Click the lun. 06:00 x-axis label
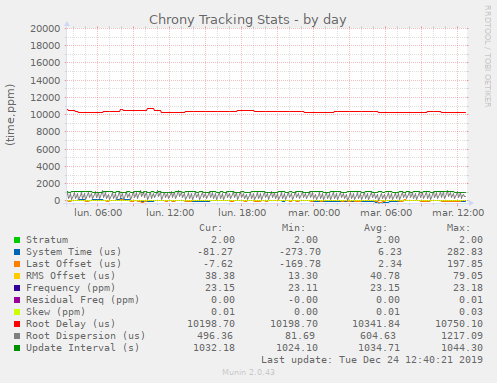Viewport: 497px width, 383px height. click(98, 213)
